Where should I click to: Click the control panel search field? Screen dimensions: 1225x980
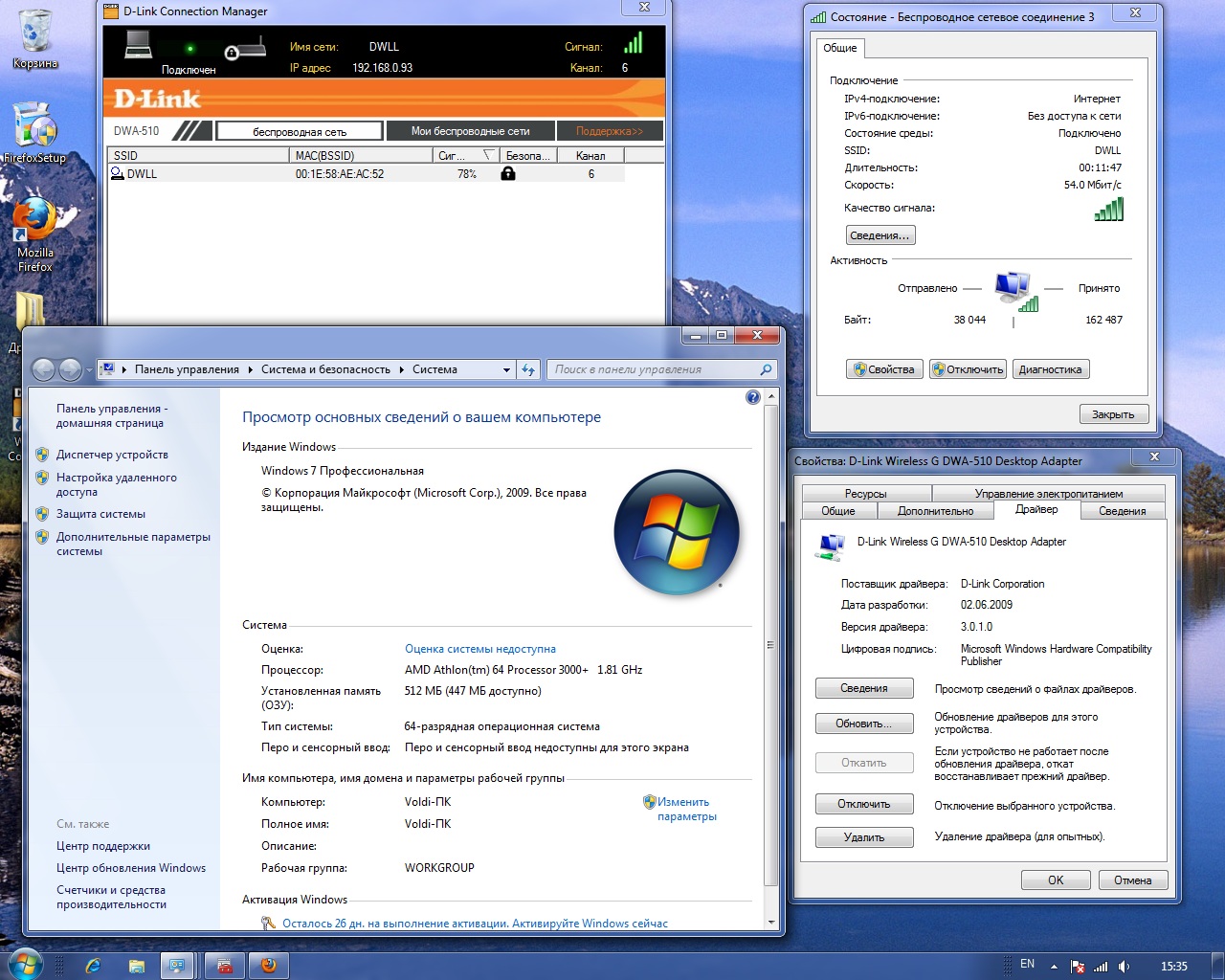click(x=656, y=369)
